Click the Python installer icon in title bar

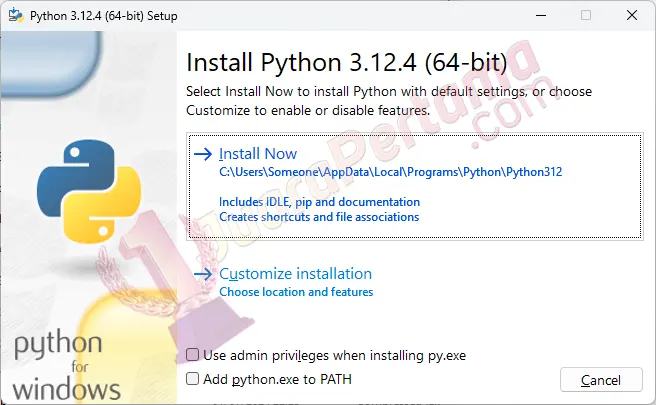16,15
